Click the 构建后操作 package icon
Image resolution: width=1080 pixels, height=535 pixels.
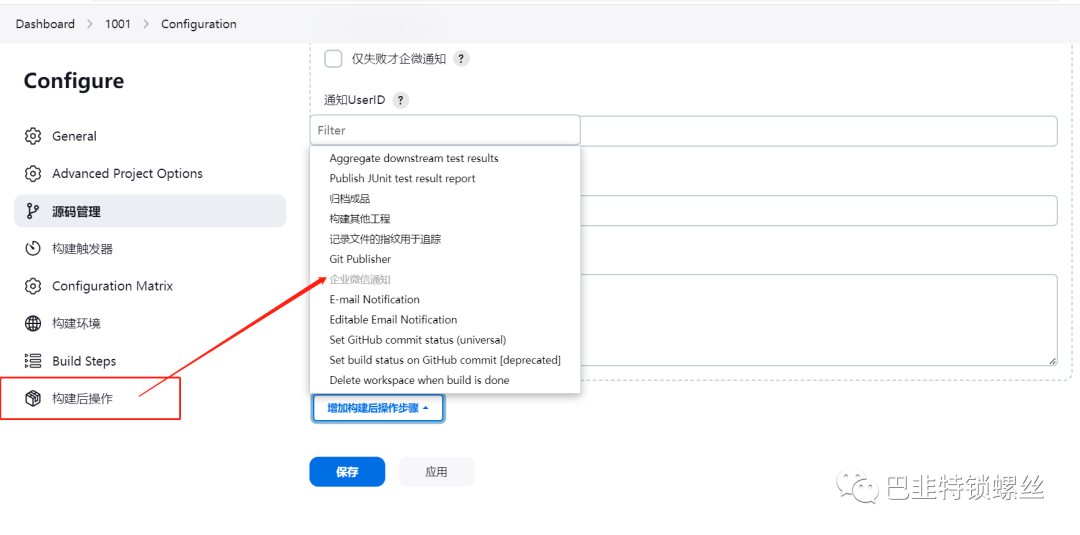[33, 399]
